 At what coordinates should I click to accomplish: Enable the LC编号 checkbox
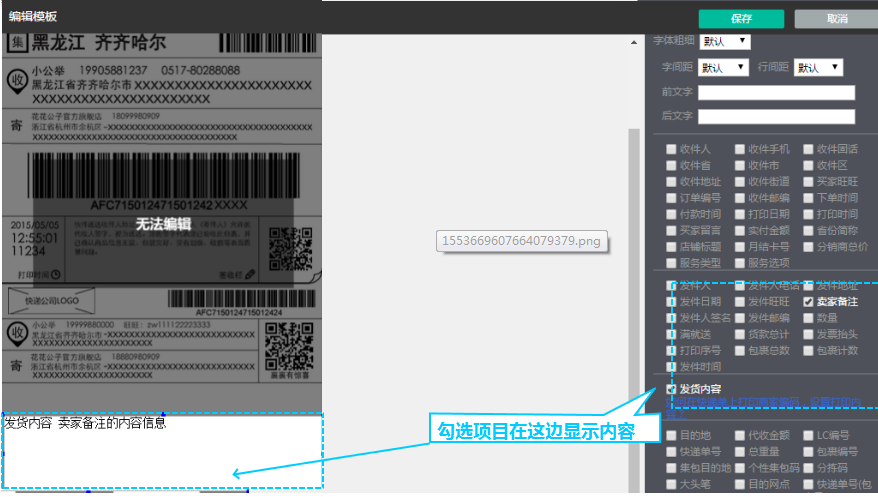pyautogui.click(x=808, y=435)
